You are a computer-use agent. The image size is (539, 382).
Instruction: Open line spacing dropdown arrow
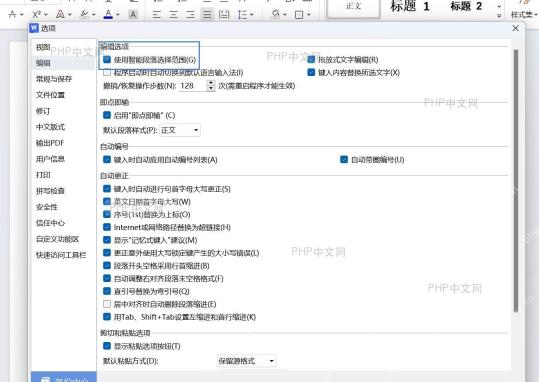coord(252,15)
